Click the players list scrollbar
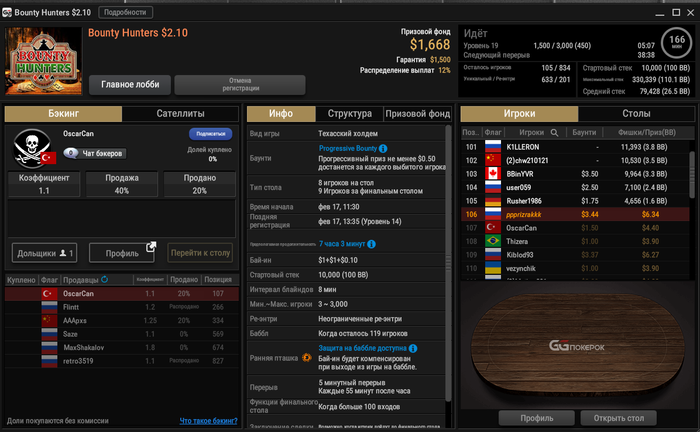Viewport: 700px width, 432px height. [x=692, y=174]
